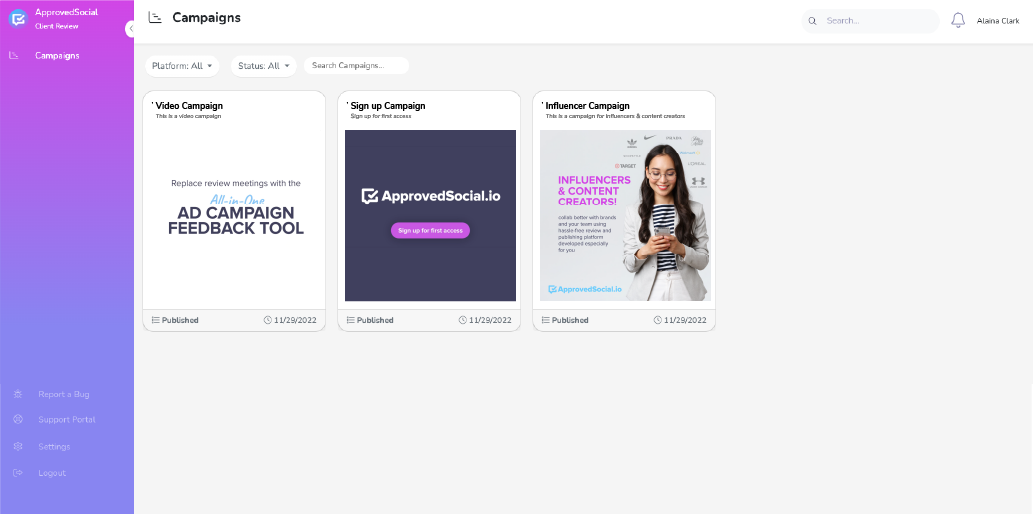Focus the Search Campaigns field

tap(356, 66)
